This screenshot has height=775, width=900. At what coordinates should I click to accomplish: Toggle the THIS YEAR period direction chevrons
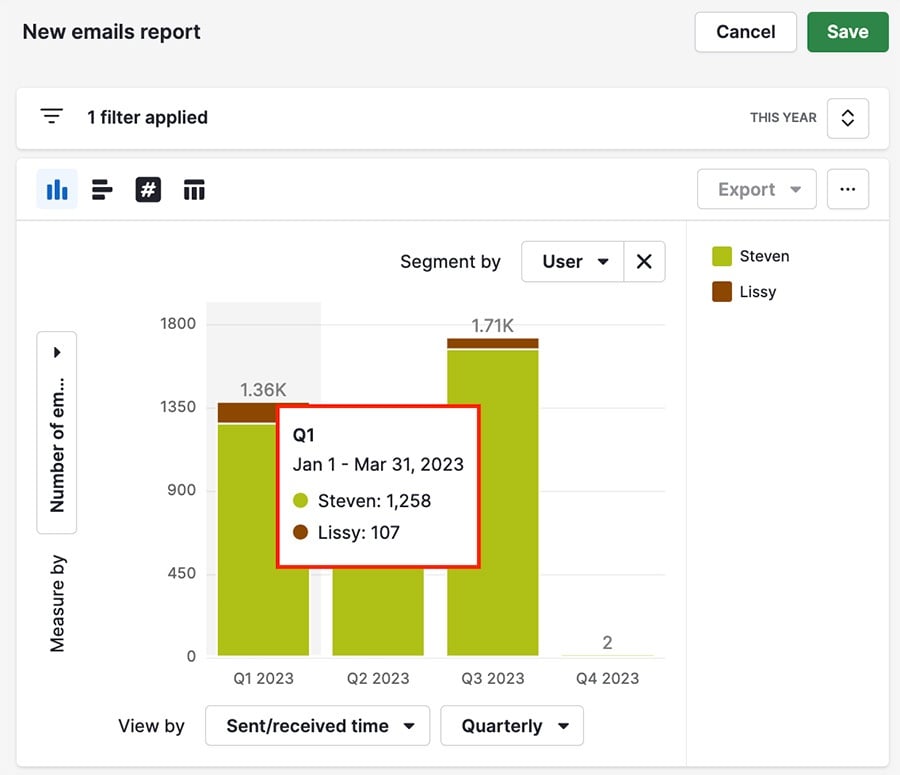pyautogui.click(x=847, y=118)
